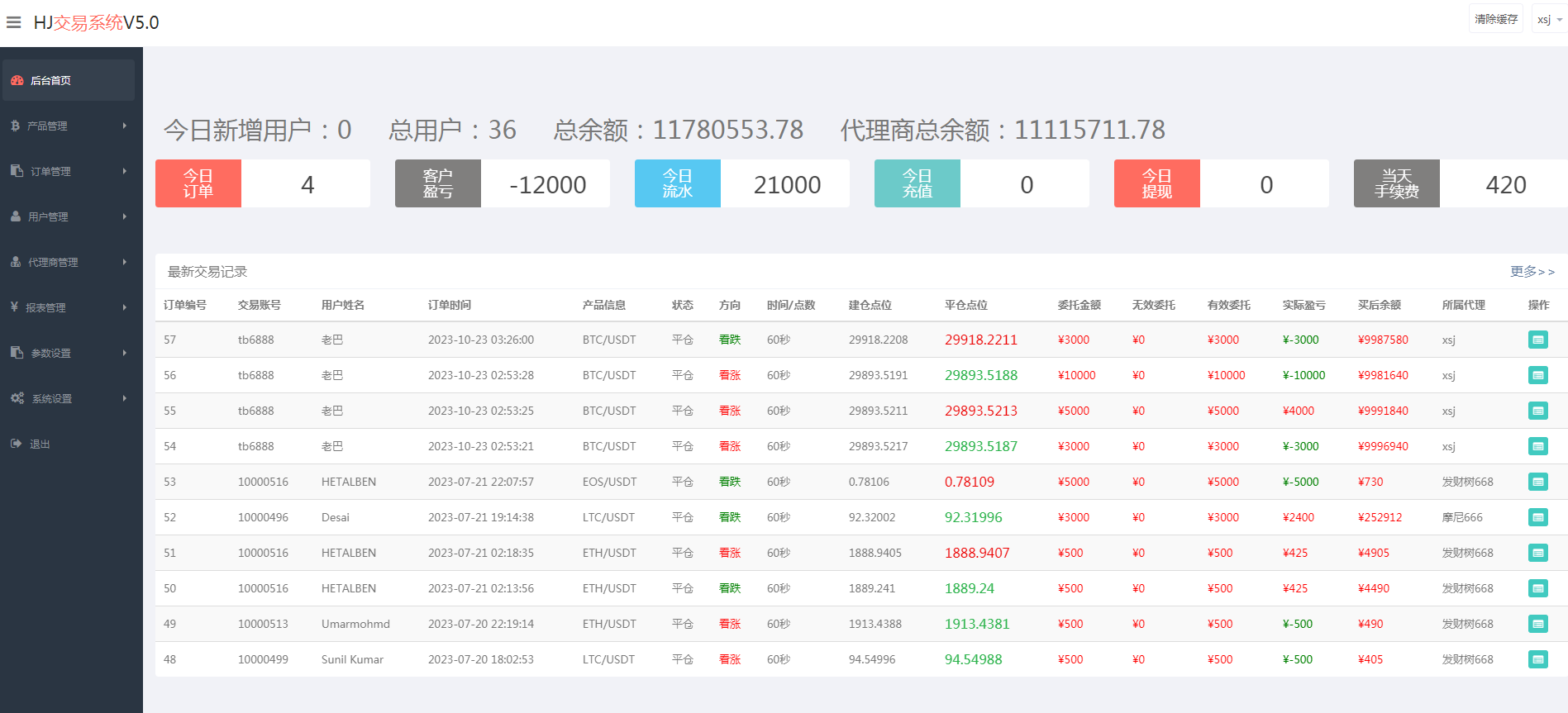Viewport: 1568px width, 713px height.
Task: Click the logout icon beside 退出
Action: pos(17,444)
